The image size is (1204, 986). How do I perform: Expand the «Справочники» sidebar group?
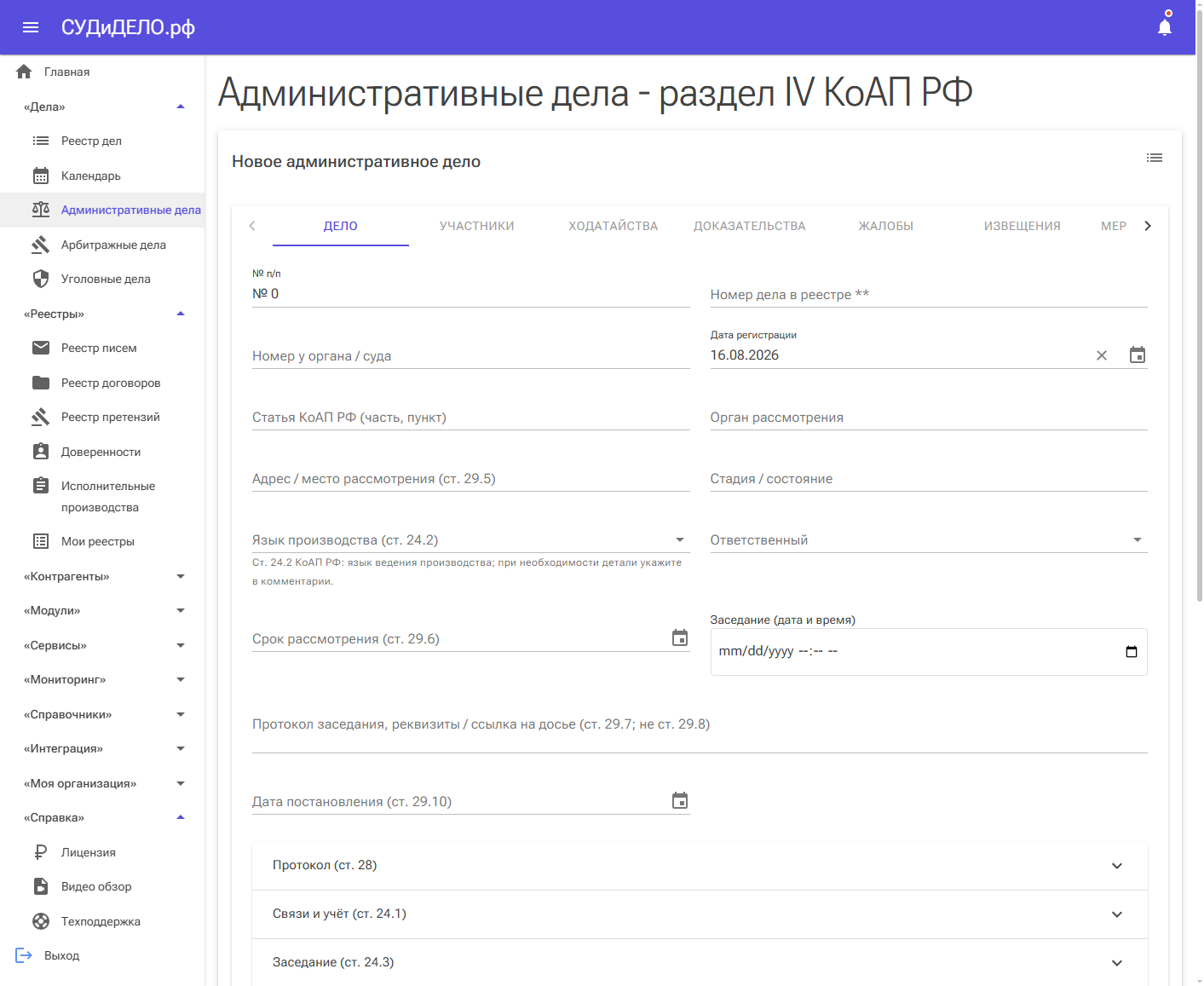click(181, 714)
